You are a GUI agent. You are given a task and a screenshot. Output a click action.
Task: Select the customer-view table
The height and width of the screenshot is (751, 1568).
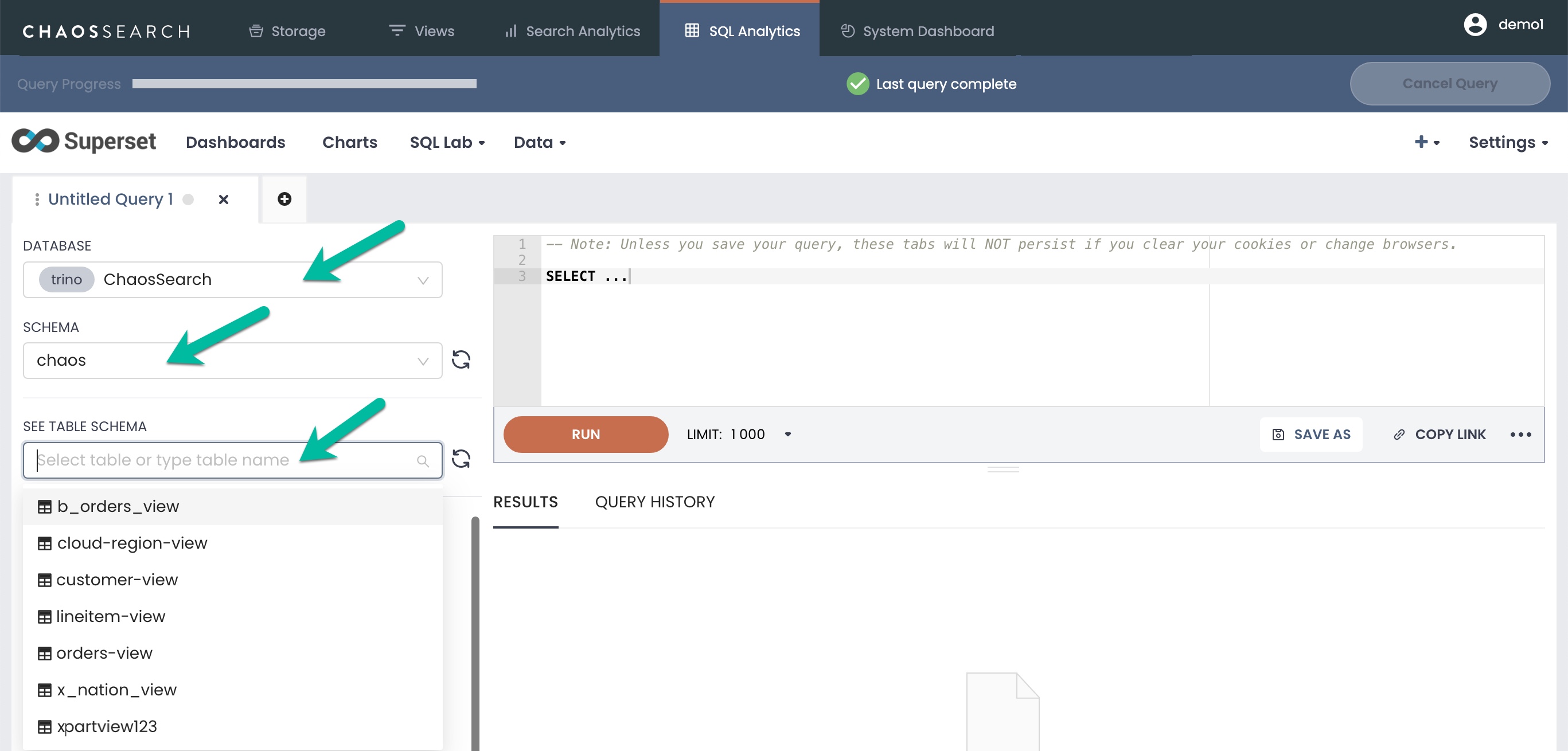tap(117, 580)
